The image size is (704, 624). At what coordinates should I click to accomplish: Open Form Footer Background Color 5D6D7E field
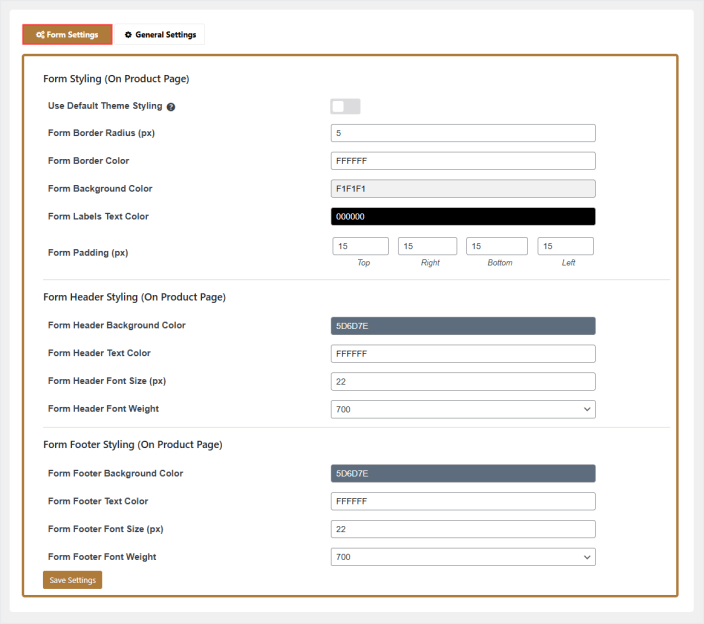[463, 474]
